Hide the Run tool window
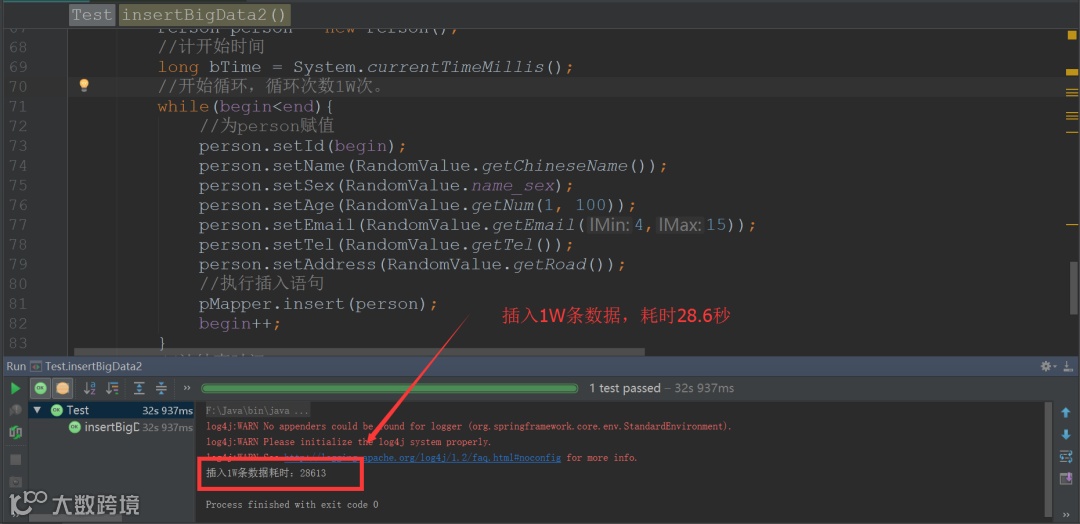This screenshot has height=524, width=1080. [x=1069, y=366]
